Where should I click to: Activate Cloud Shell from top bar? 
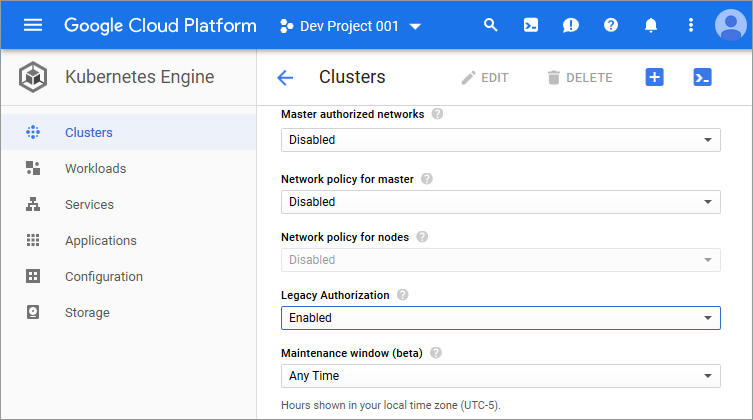pyautogui.click(x=531, y=25)
